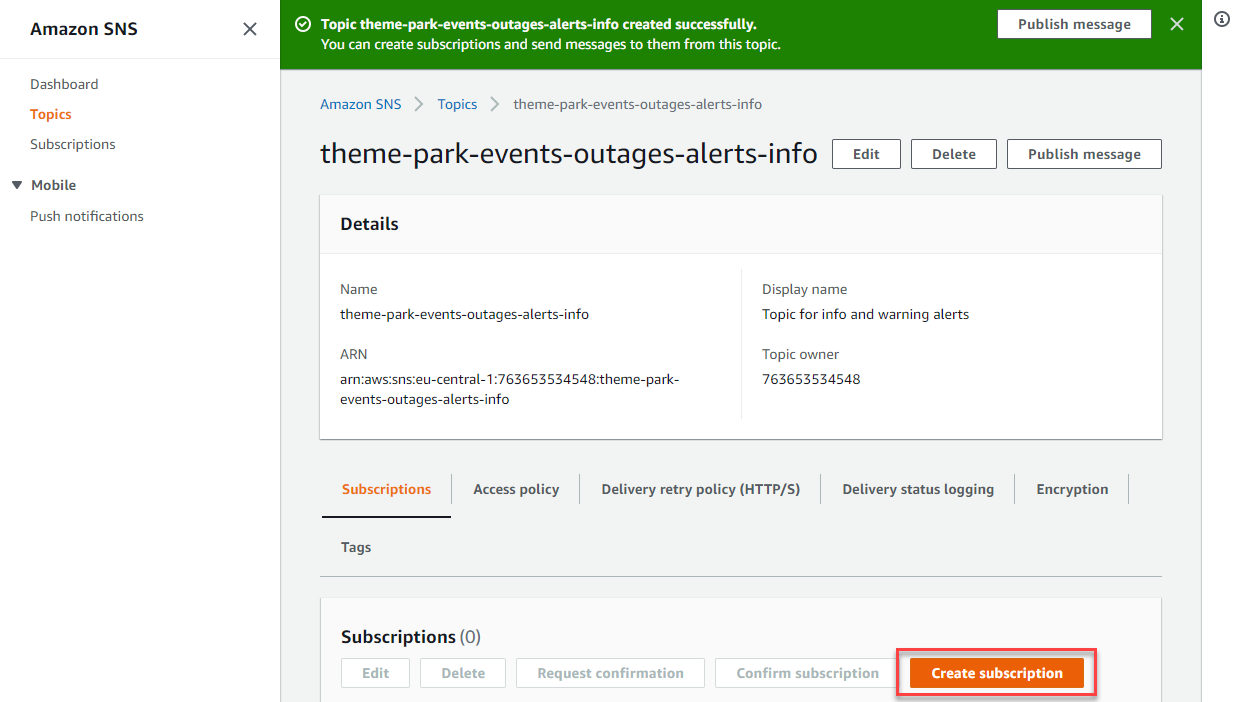Viewport: 1242px width, 702px height.
Task: Click the Delete button beside the topic title
Action: [x=954, y=154]
